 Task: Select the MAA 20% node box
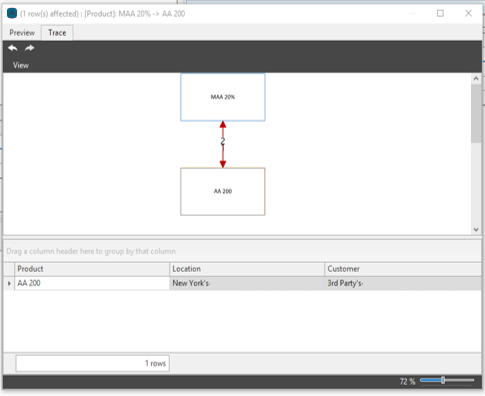tap(223, 97)
